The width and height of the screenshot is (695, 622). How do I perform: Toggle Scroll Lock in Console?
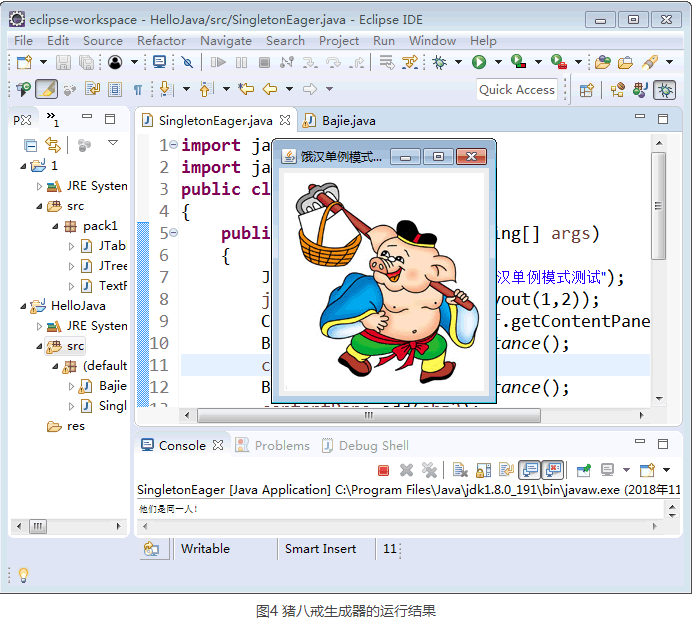point(483,470)
